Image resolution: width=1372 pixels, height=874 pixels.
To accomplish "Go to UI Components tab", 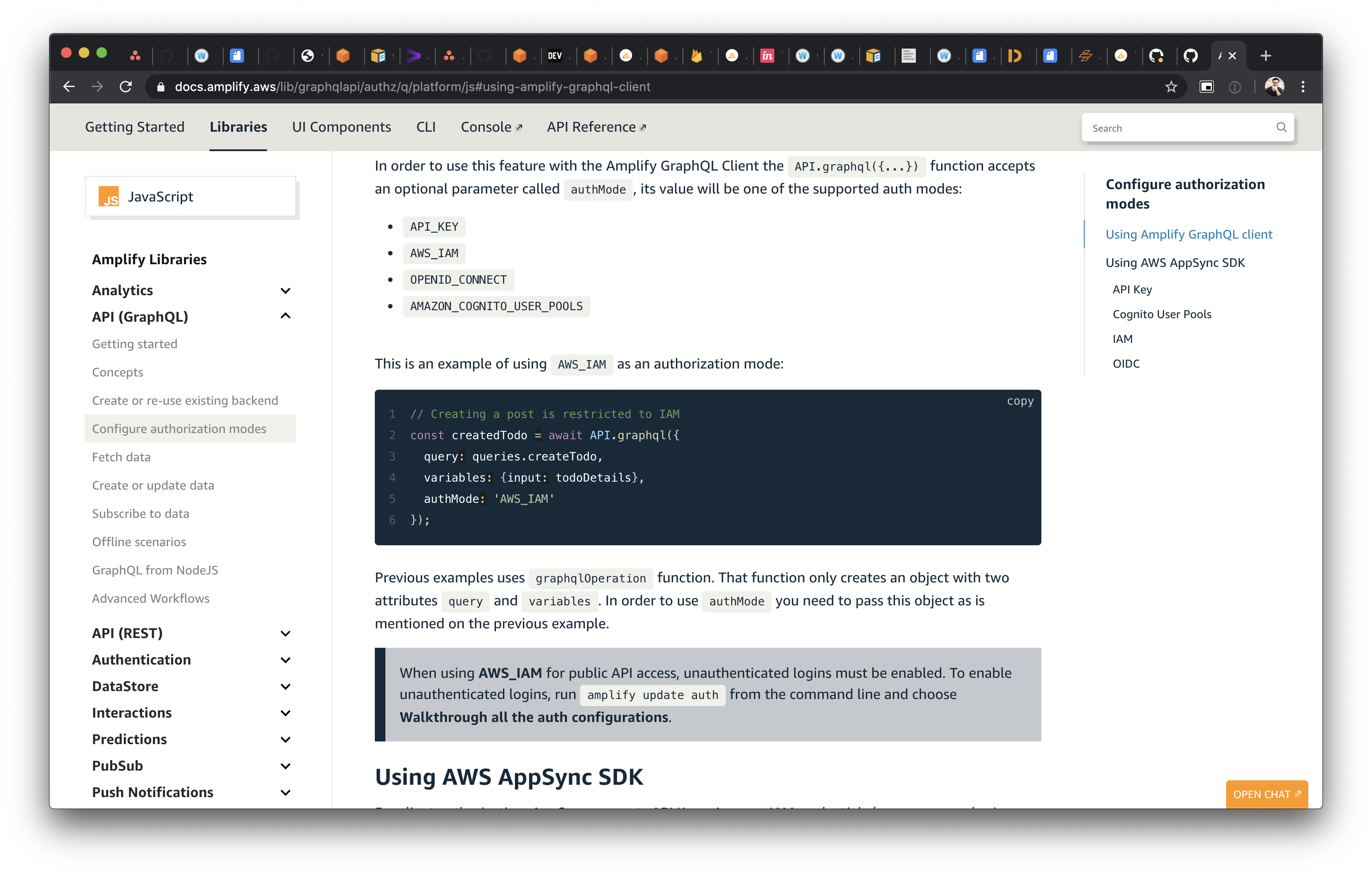I will 341,127.
